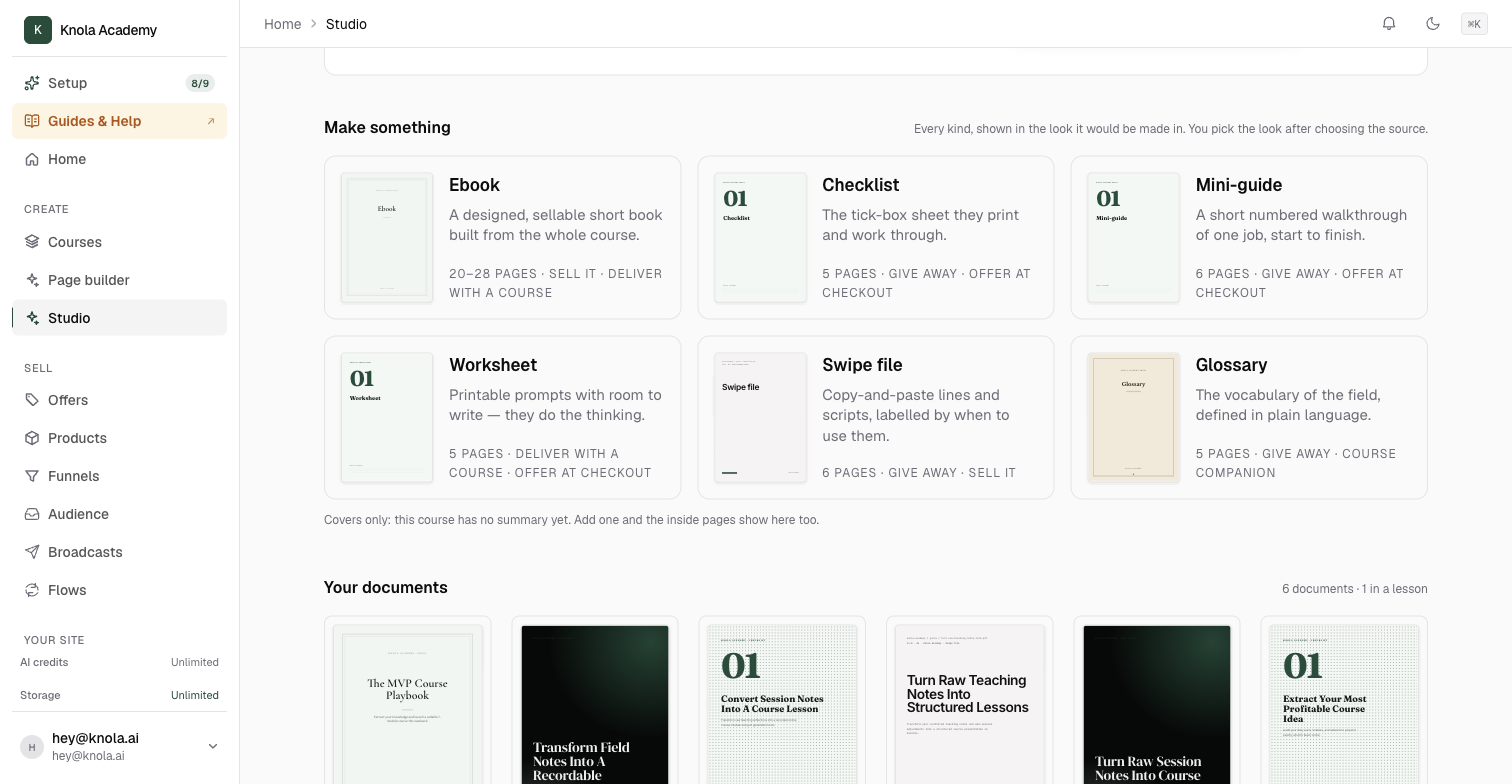This screenshot has width=1512, height=784.
Task: Choose the Mini-guide card
Action: (1249, 238)
